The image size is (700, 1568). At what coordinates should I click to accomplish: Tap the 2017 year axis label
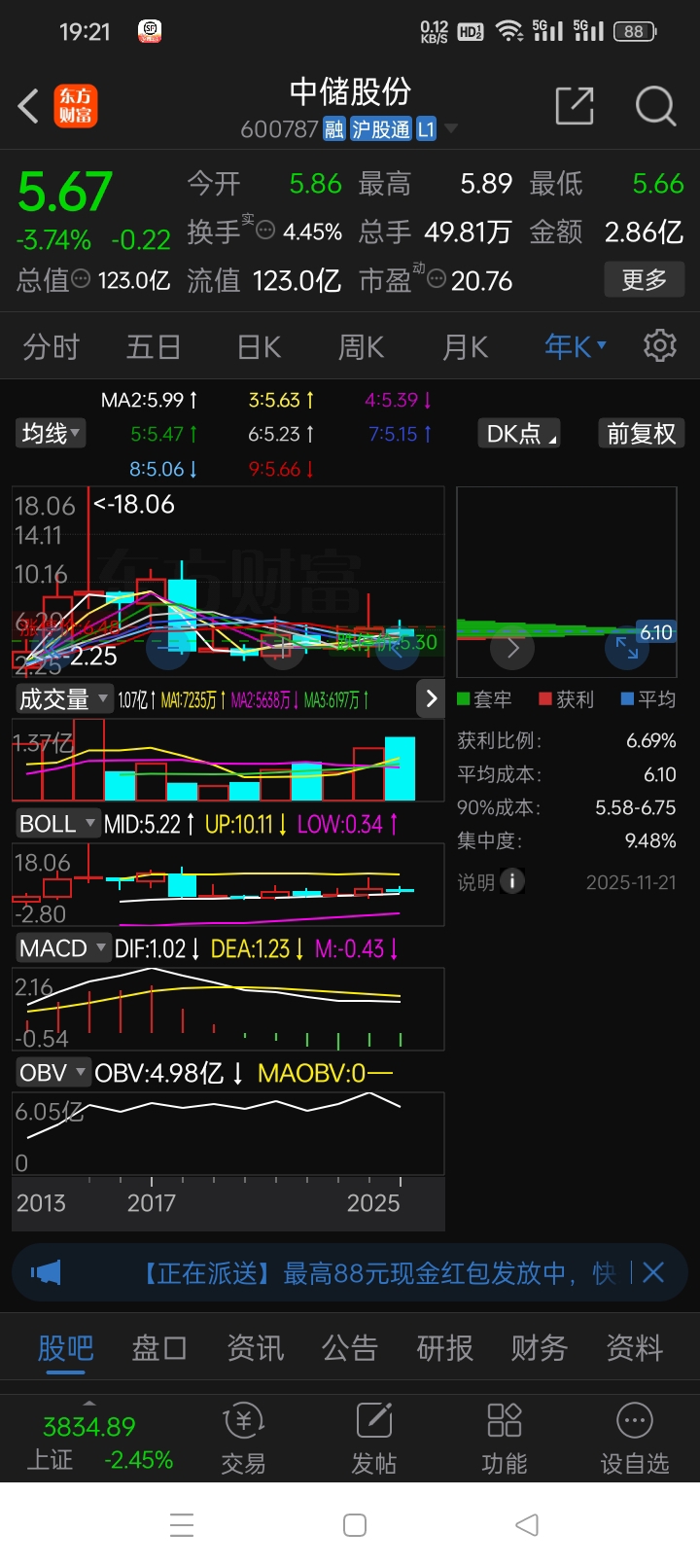click(x=152, y=1203)
